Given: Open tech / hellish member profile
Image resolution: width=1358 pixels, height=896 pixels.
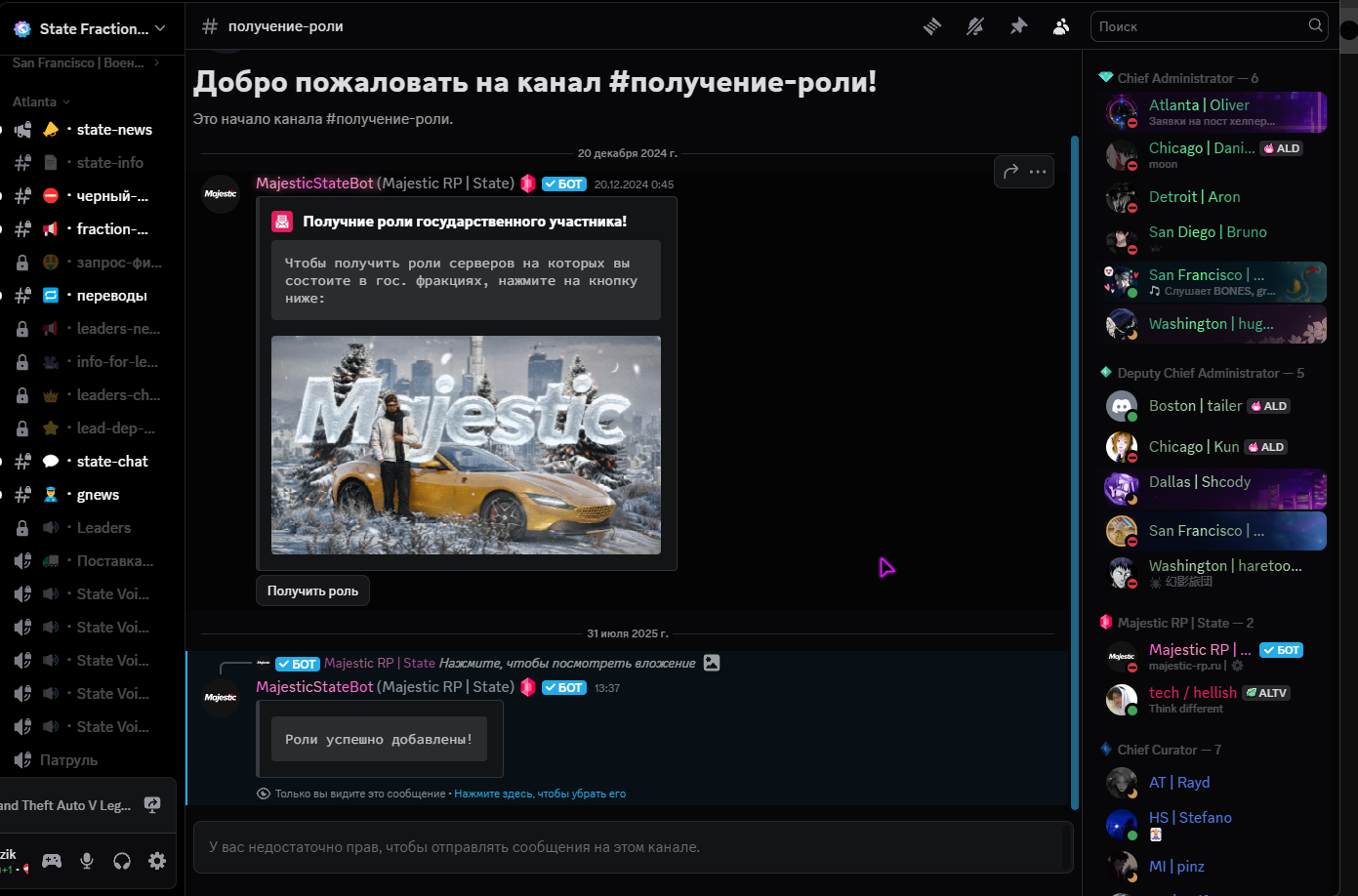Looking at the screenshot, I should tap(1214, 700).
